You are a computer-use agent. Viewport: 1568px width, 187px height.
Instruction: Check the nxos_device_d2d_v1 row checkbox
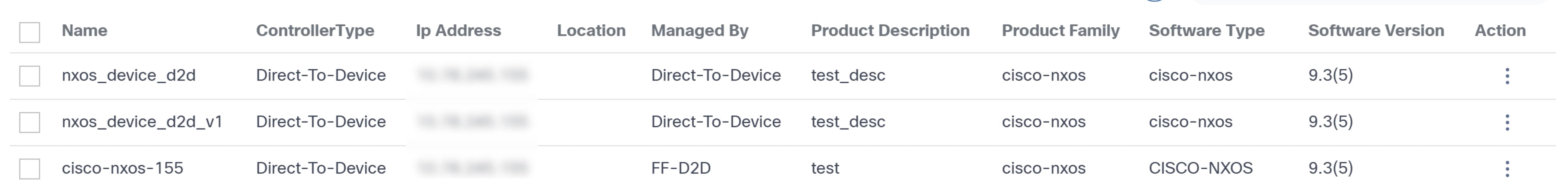point(30,123)
